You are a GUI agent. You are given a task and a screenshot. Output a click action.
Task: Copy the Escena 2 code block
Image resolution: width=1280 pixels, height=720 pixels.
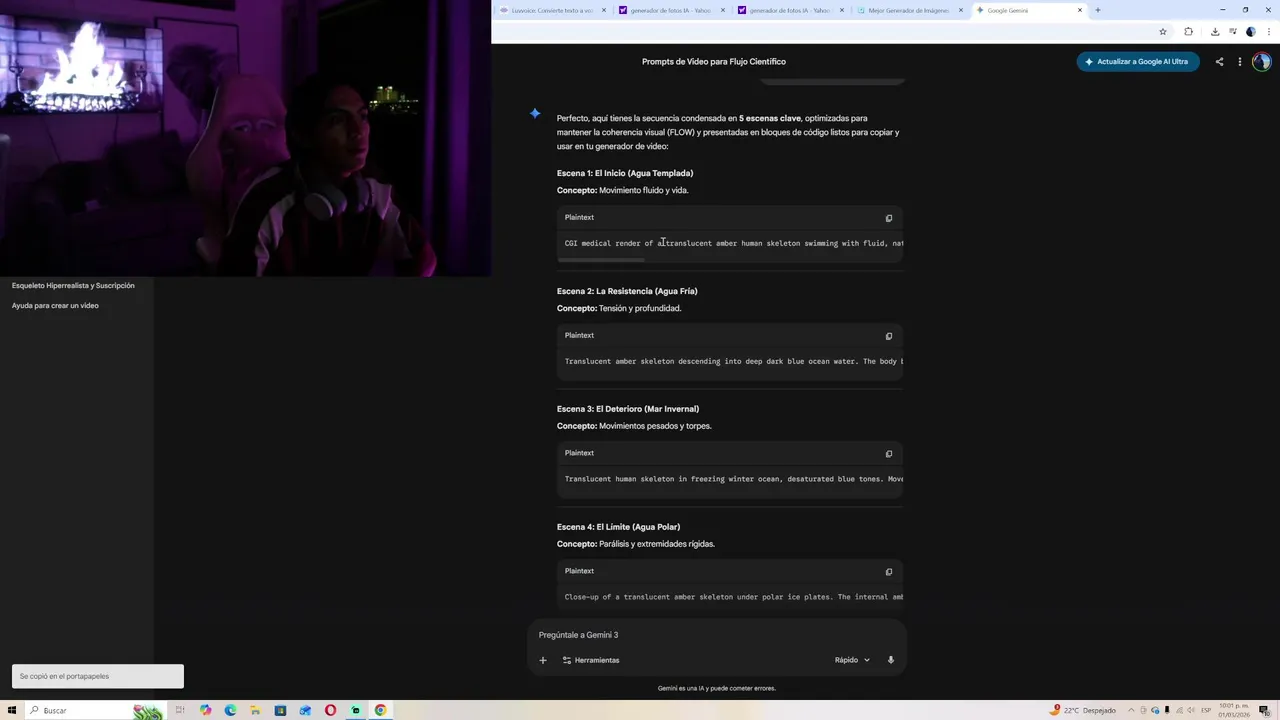point(888,336)
